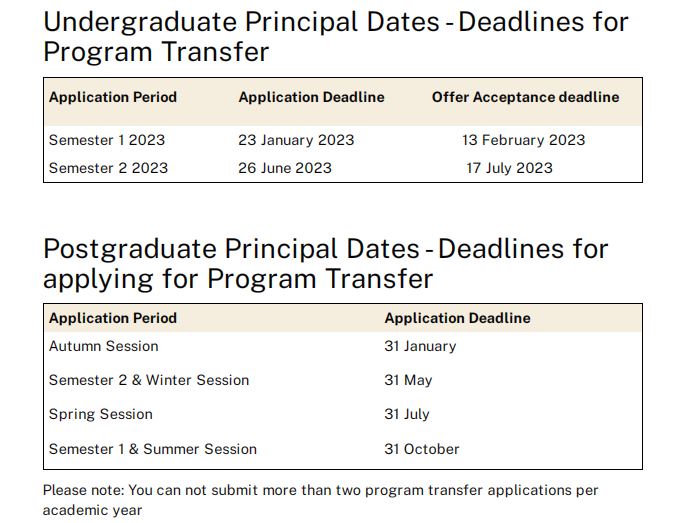
Task: Click the 31 May postgraduate deadline
Action: pyautogui.click(x=408, y=380)
